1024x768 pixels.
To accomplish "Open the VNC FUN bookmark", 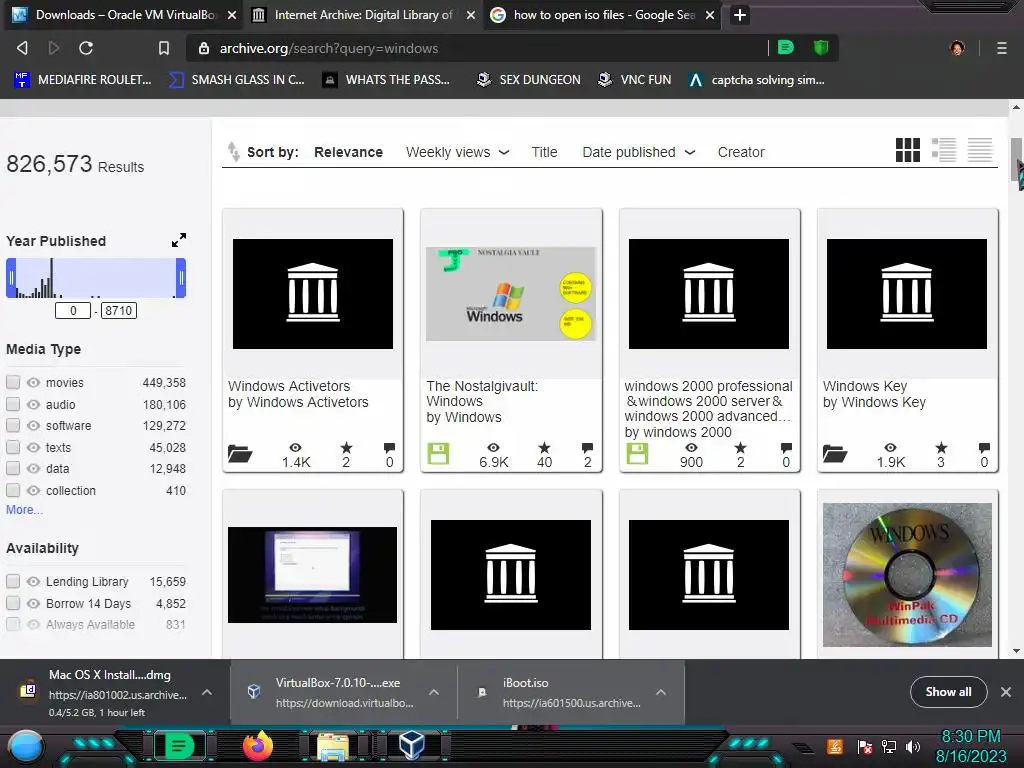I will coord(635,80).
